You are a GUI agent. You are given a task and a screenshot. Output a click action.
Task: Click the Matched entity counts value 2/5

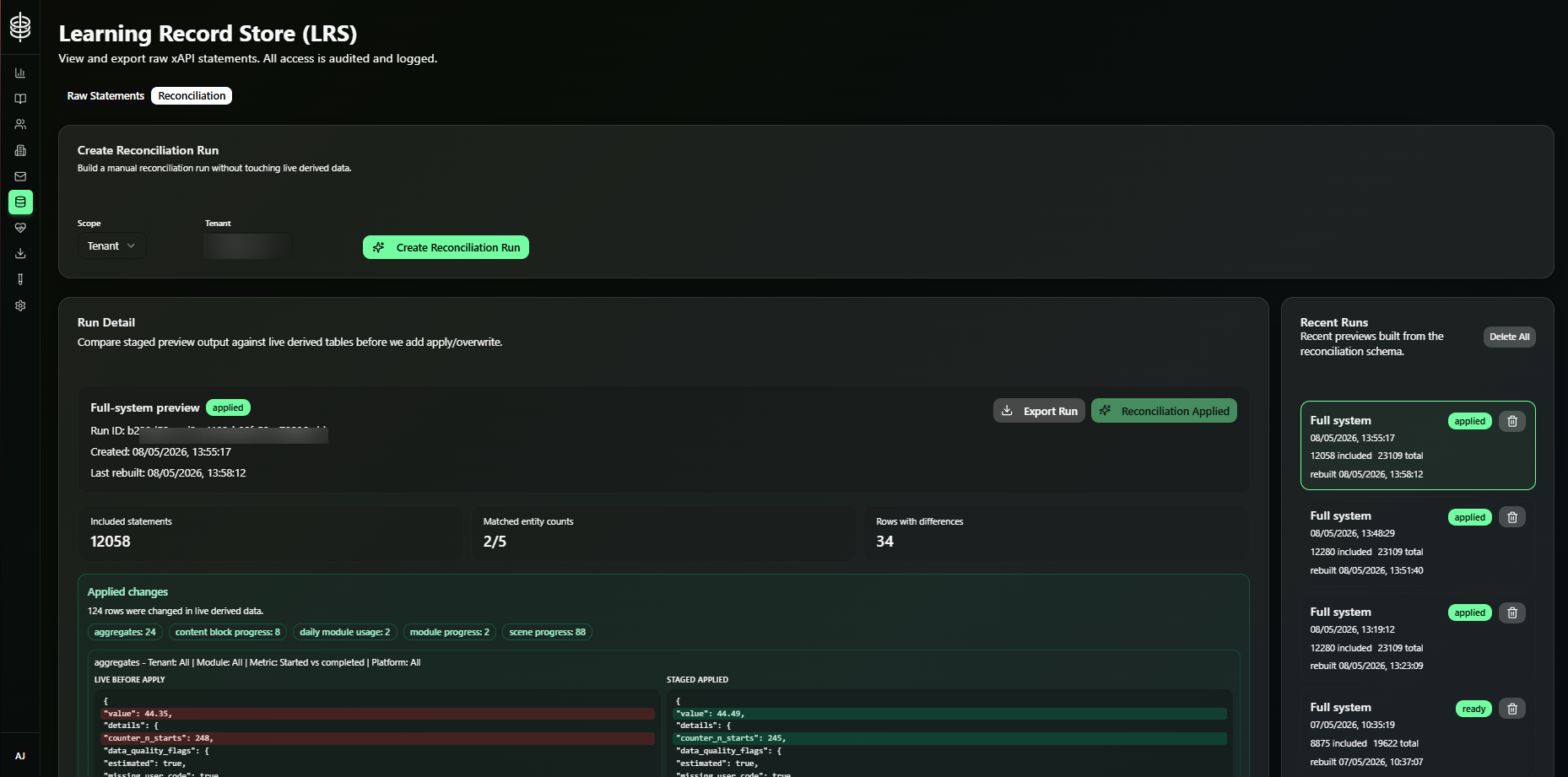pyautogui.click(x=495, y=542)
